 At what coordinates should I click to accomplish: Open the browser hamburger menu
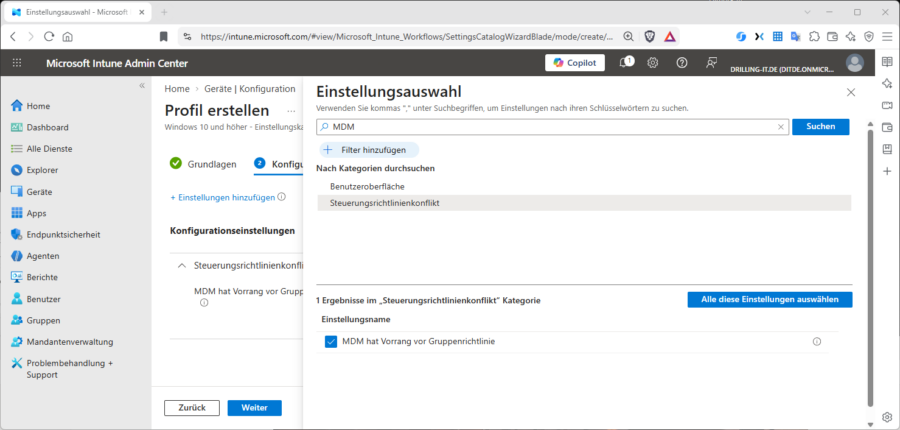tap(887, 37)
